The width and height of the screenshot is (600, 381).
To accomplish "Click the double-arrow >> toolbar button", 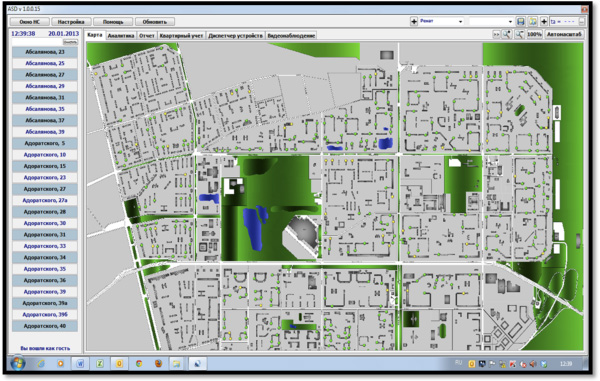I will click(x=496, y=34).
